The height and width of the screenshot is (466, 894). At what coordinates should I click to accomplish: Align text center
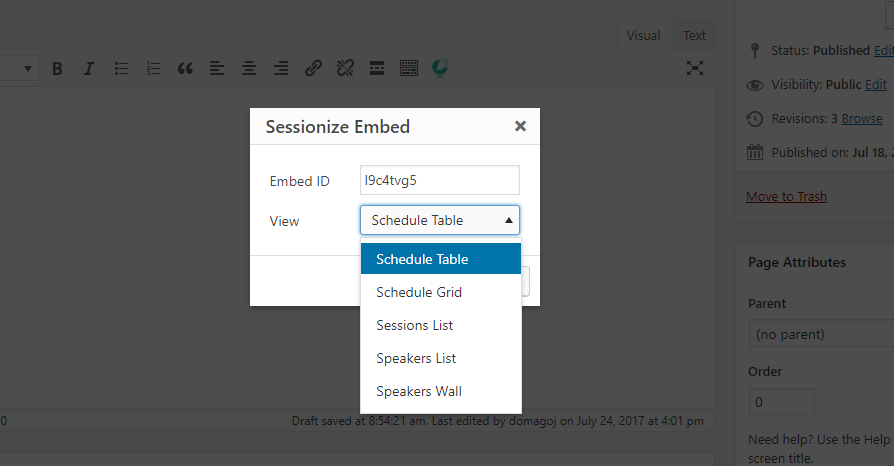[249, 69]
